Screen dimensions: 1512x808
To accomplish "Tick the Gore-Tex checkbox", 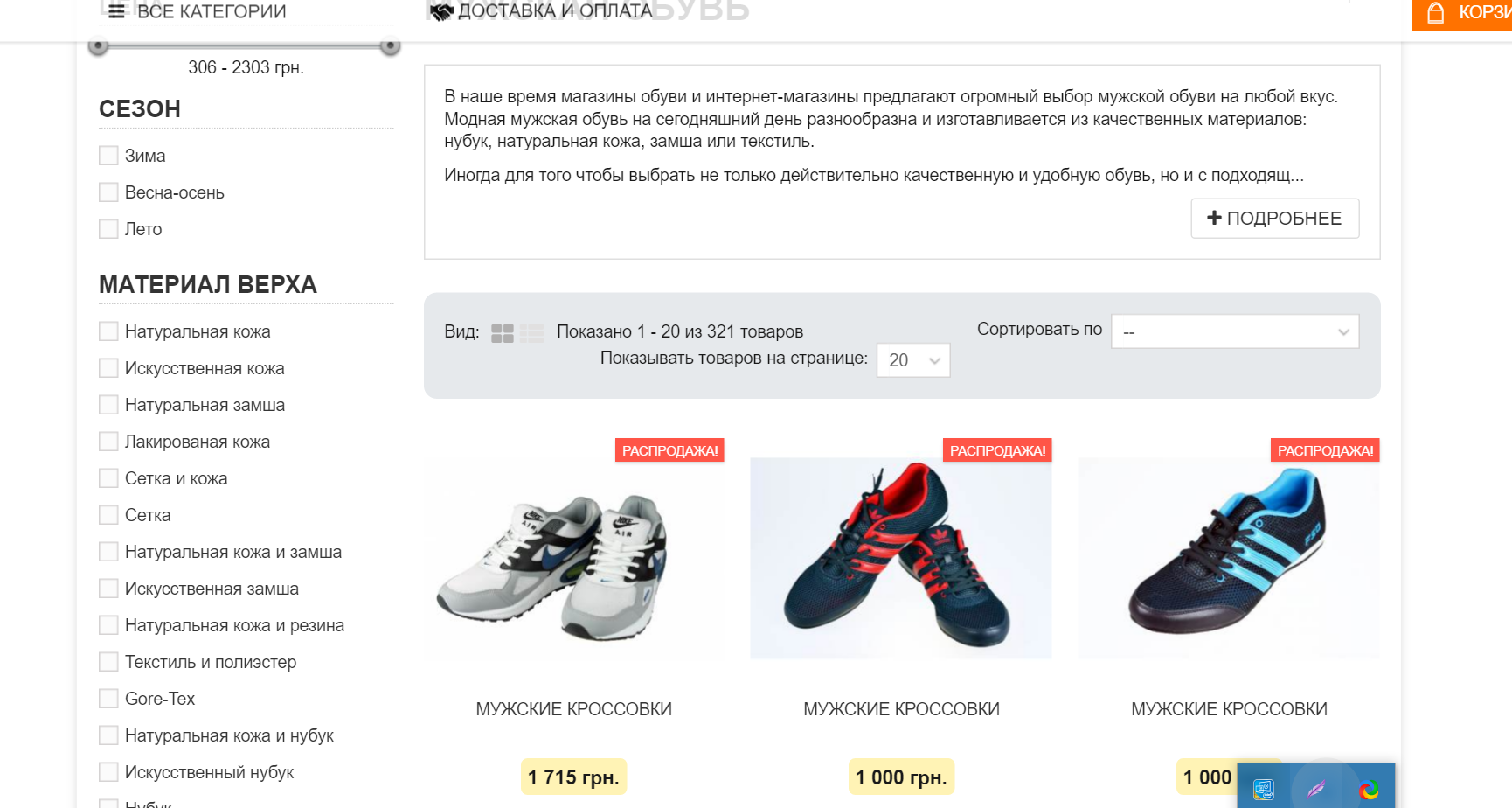I will click(x=108, y=699).
